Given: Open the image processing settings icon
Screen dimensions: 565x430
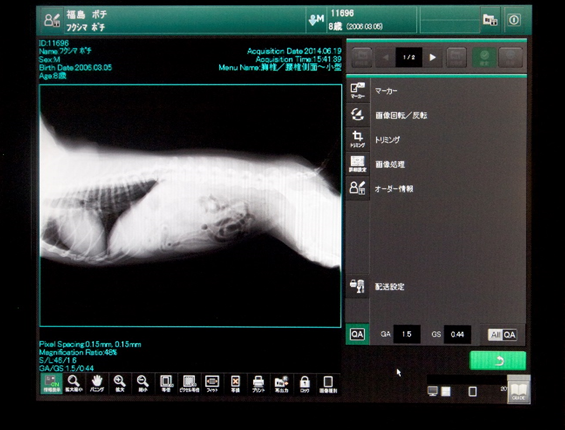Looking at the screenshot, I should pos(357,164).
